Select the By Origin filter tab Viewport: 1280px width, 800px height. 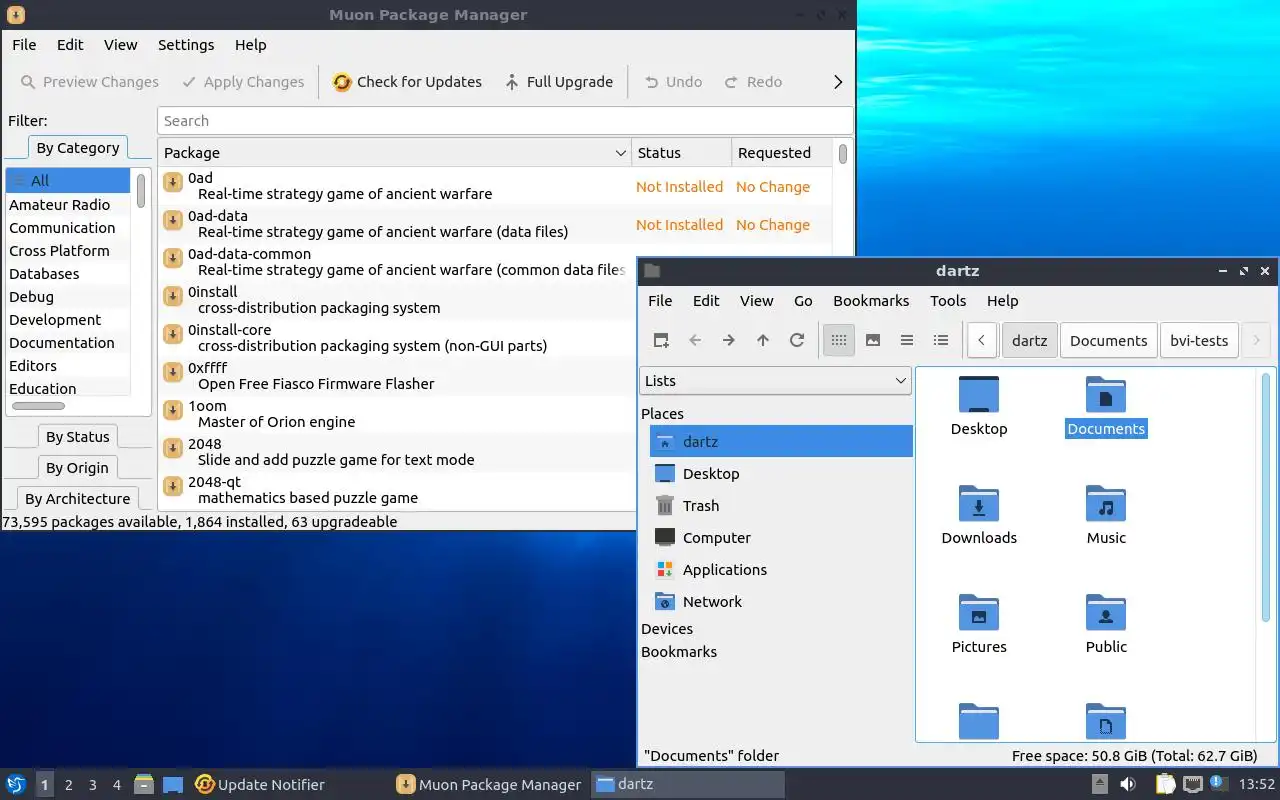(77, 468)
